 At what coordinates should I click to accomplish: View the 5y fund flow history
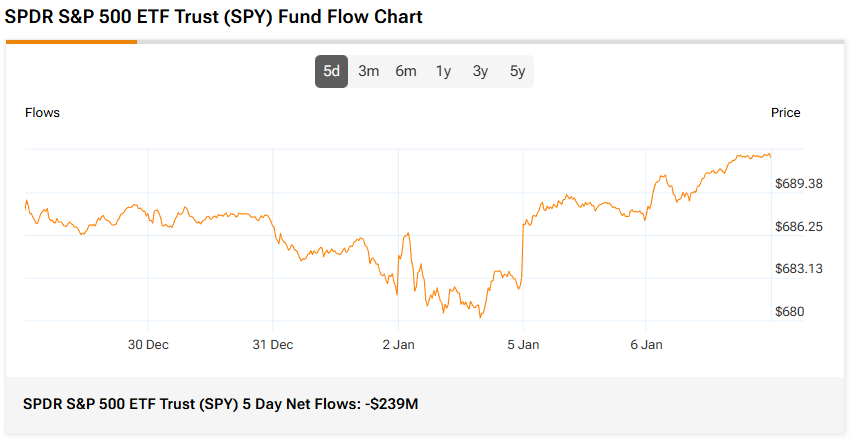[517, 71]
